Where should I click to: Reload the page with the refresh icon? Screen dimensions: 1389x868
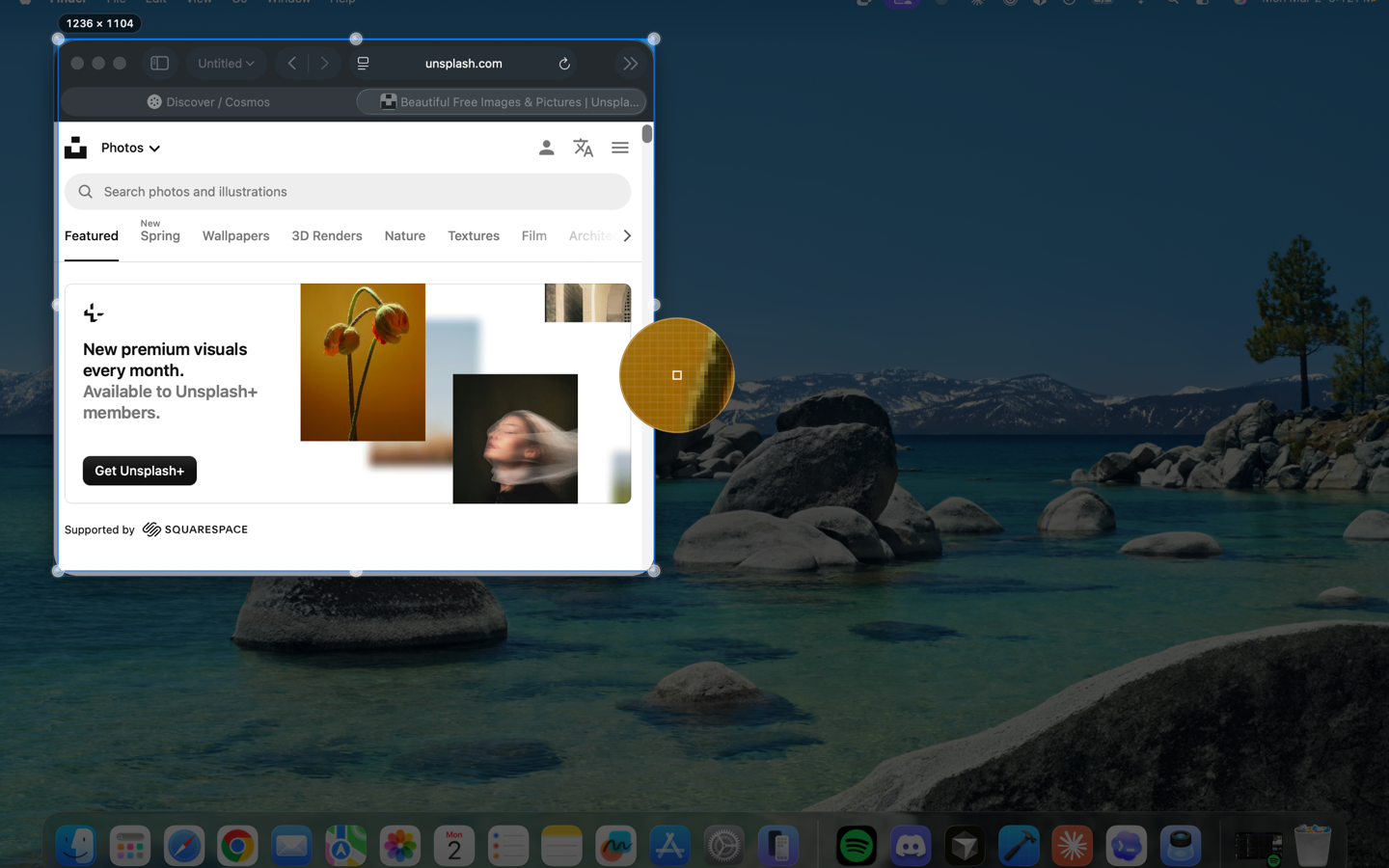coord(564,64)
